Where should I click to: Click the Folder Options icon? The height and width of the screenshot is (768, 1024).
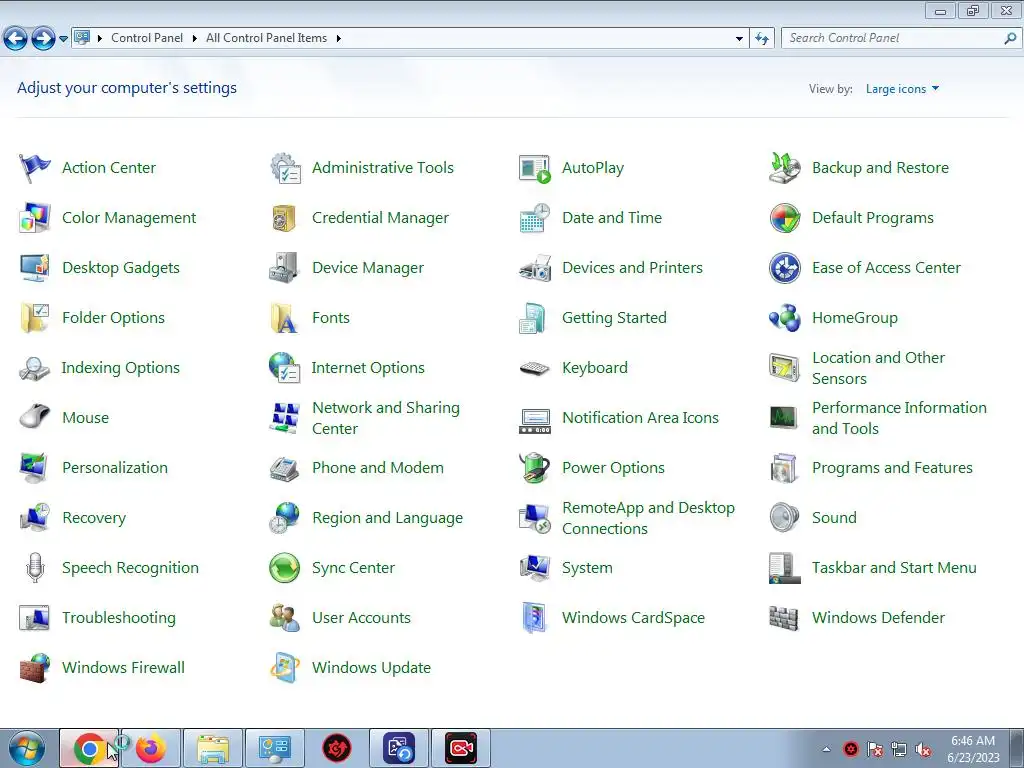coord(35,318)
